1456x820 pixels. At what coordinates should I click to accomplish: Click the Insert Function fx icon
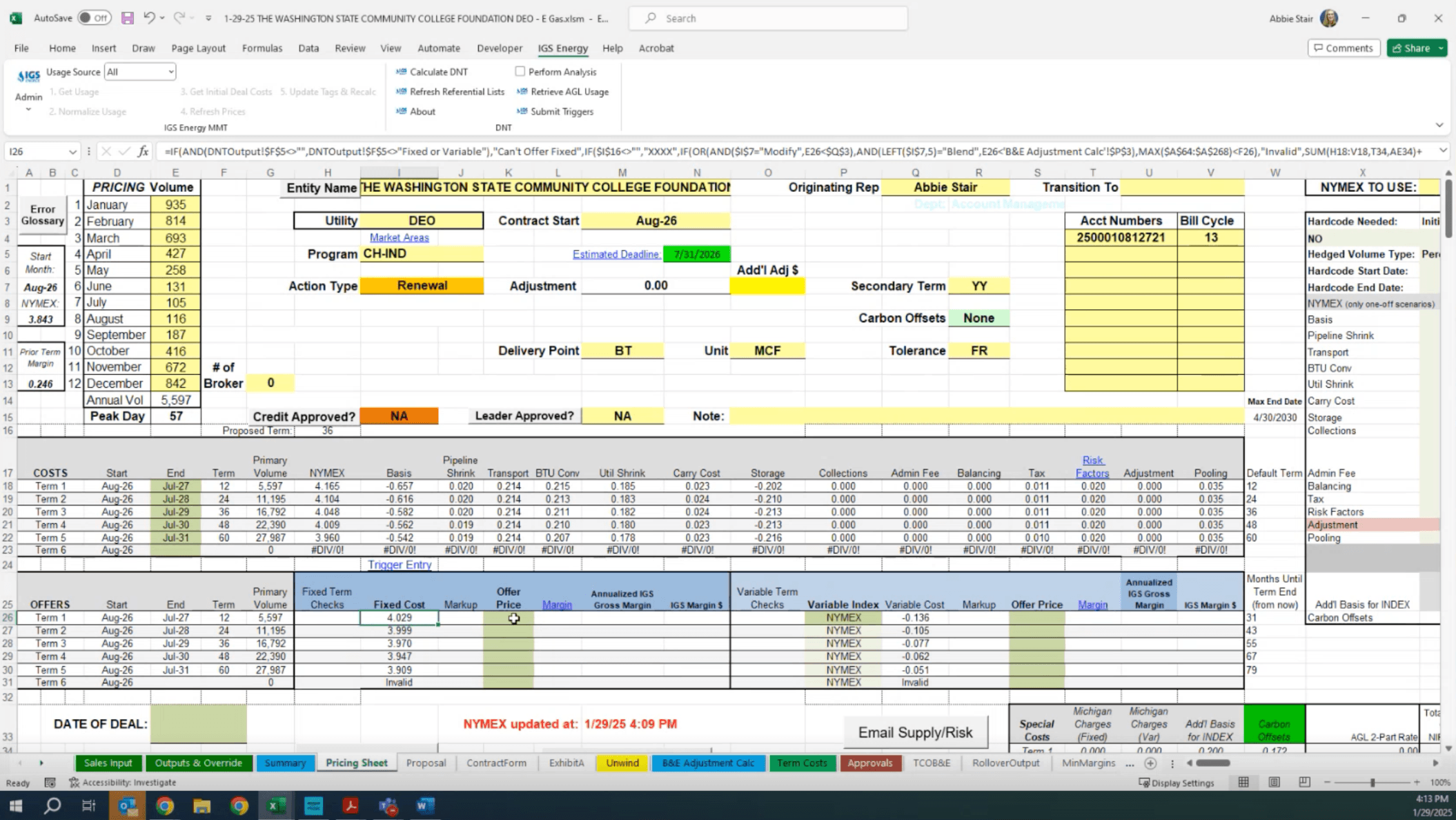[x=143, y=151]
